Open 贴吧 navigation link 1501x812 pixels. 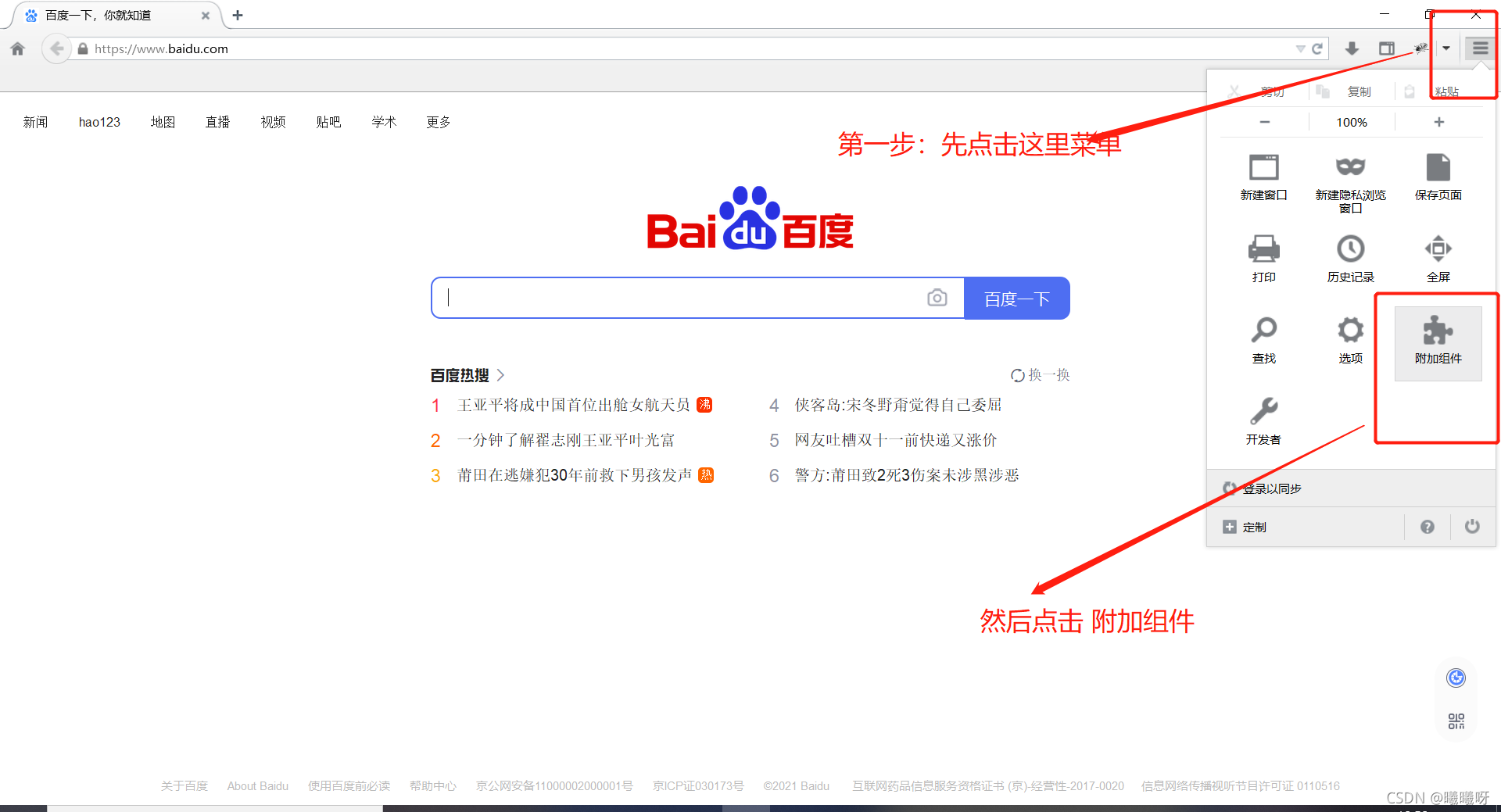[328, 122]
